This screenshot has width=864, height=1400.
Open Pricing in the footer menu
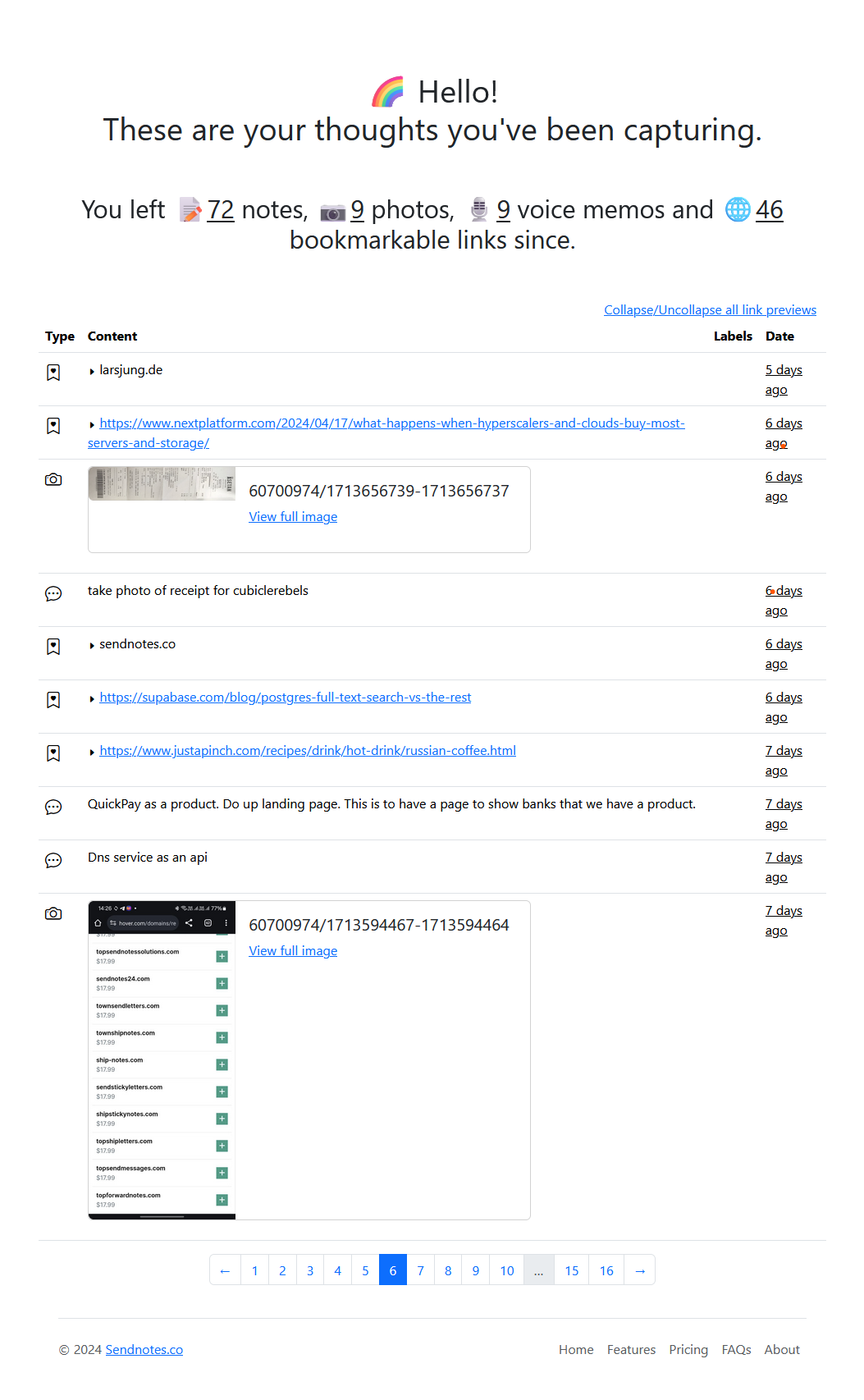point(688,1350)
